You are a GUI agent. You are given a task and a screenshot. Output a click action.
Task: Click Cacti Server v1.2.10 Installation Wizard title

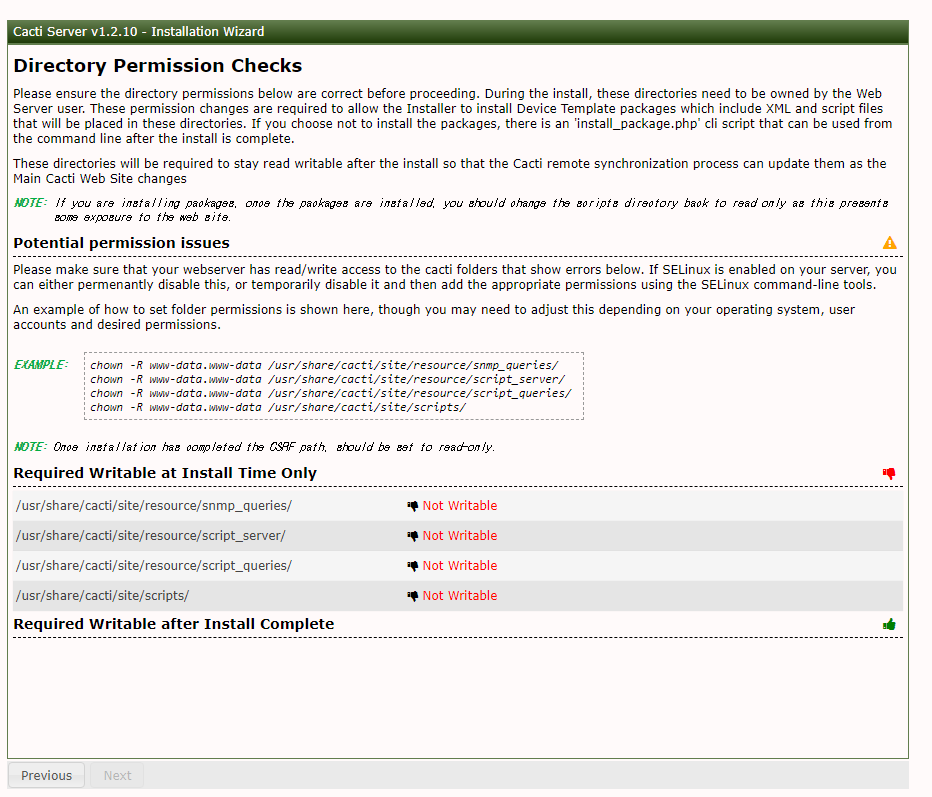point(138,31)
